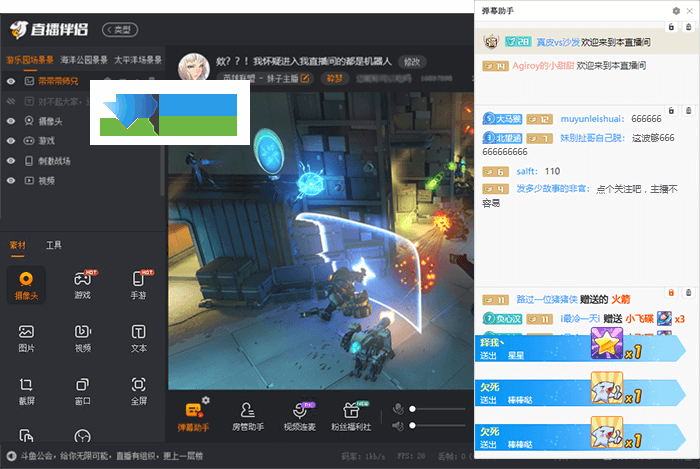Open user Agiroy的小甜甜 in chat
This screenshot has width=700, height=469.
tap(543, 66)
